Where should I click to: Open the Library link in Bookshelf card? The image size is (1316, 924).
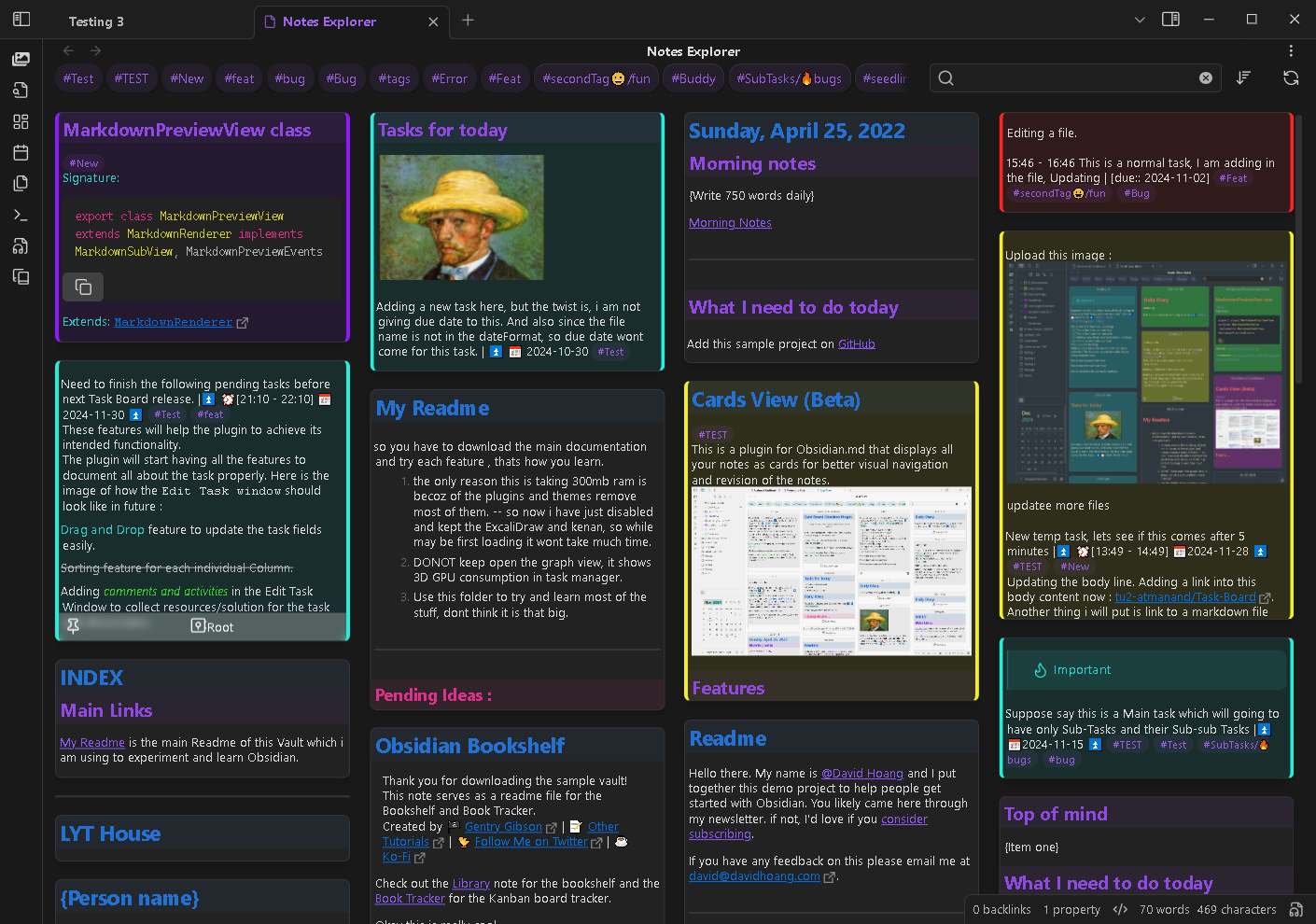click(x=470, y=883)
